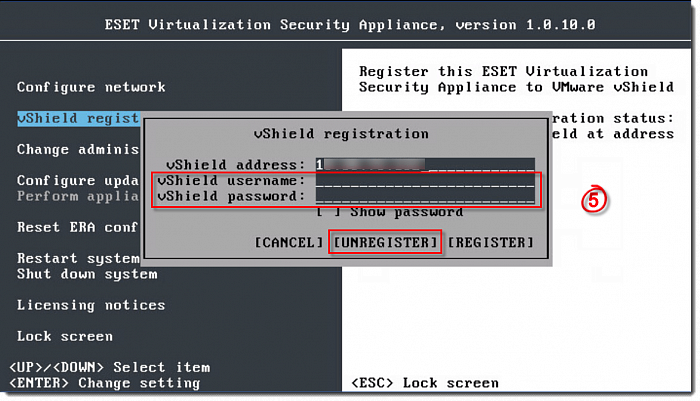Open Licensing notices
Screen dimensions: 700x401
[x=92, y=305]
